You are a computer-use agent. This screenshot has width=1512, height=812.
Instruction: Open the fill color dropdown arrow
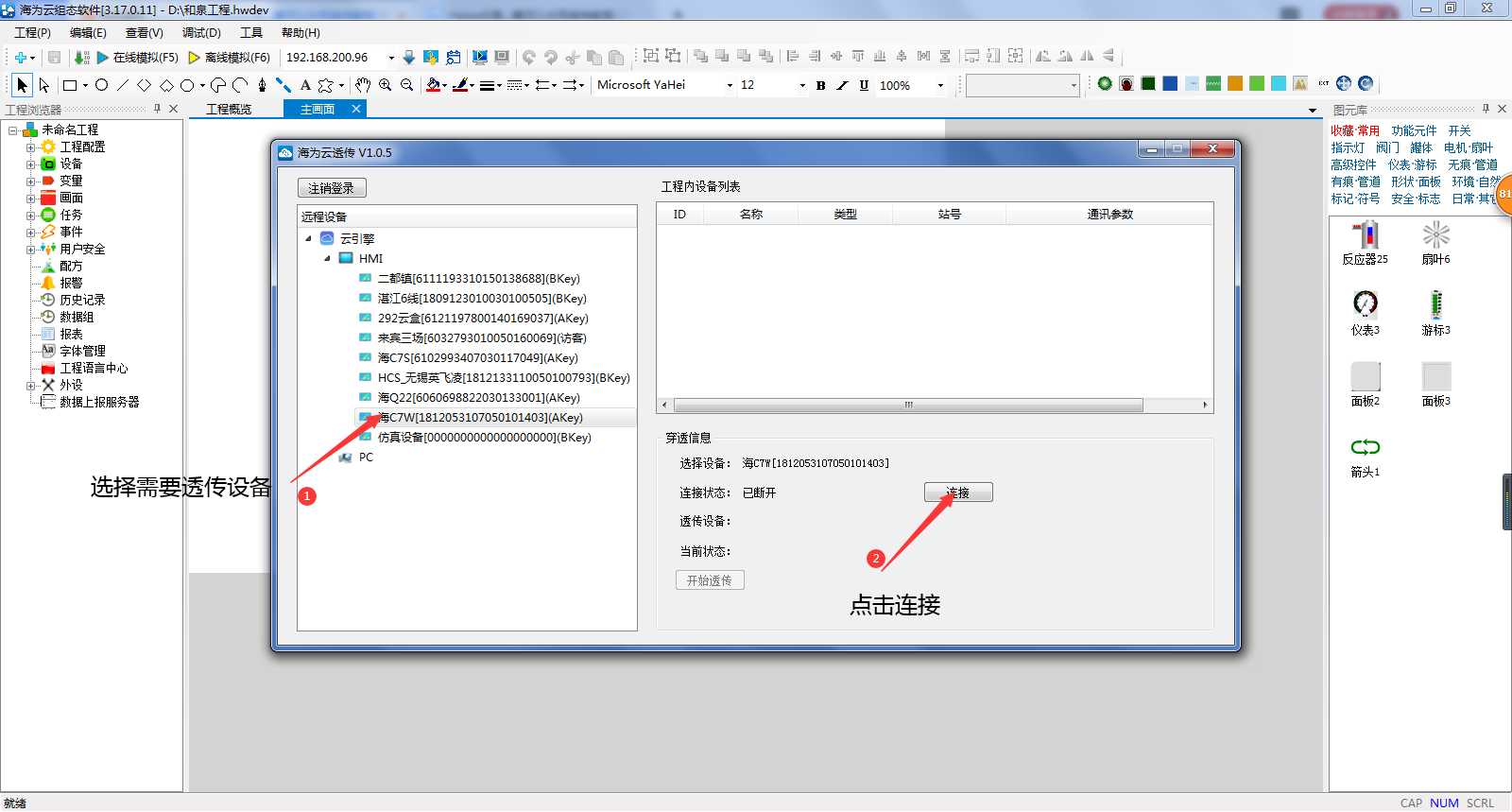(x=444, y=85)
